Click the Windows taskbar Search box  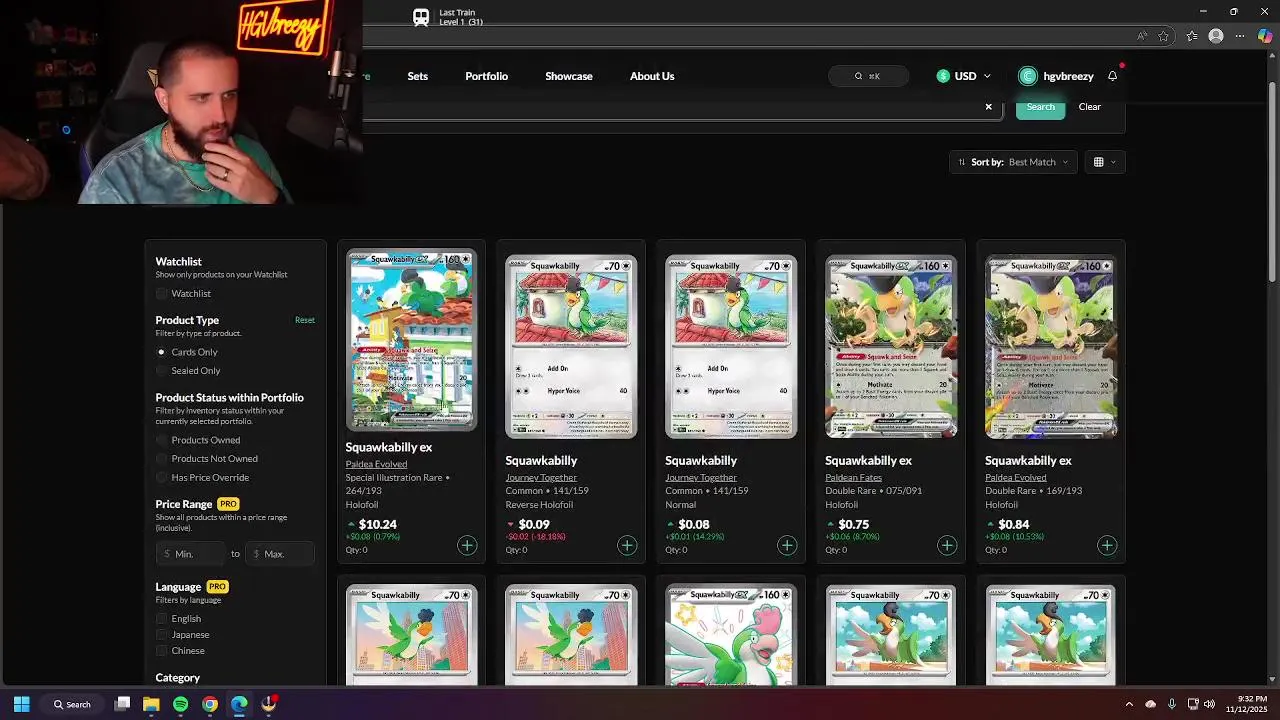(72, 704)
